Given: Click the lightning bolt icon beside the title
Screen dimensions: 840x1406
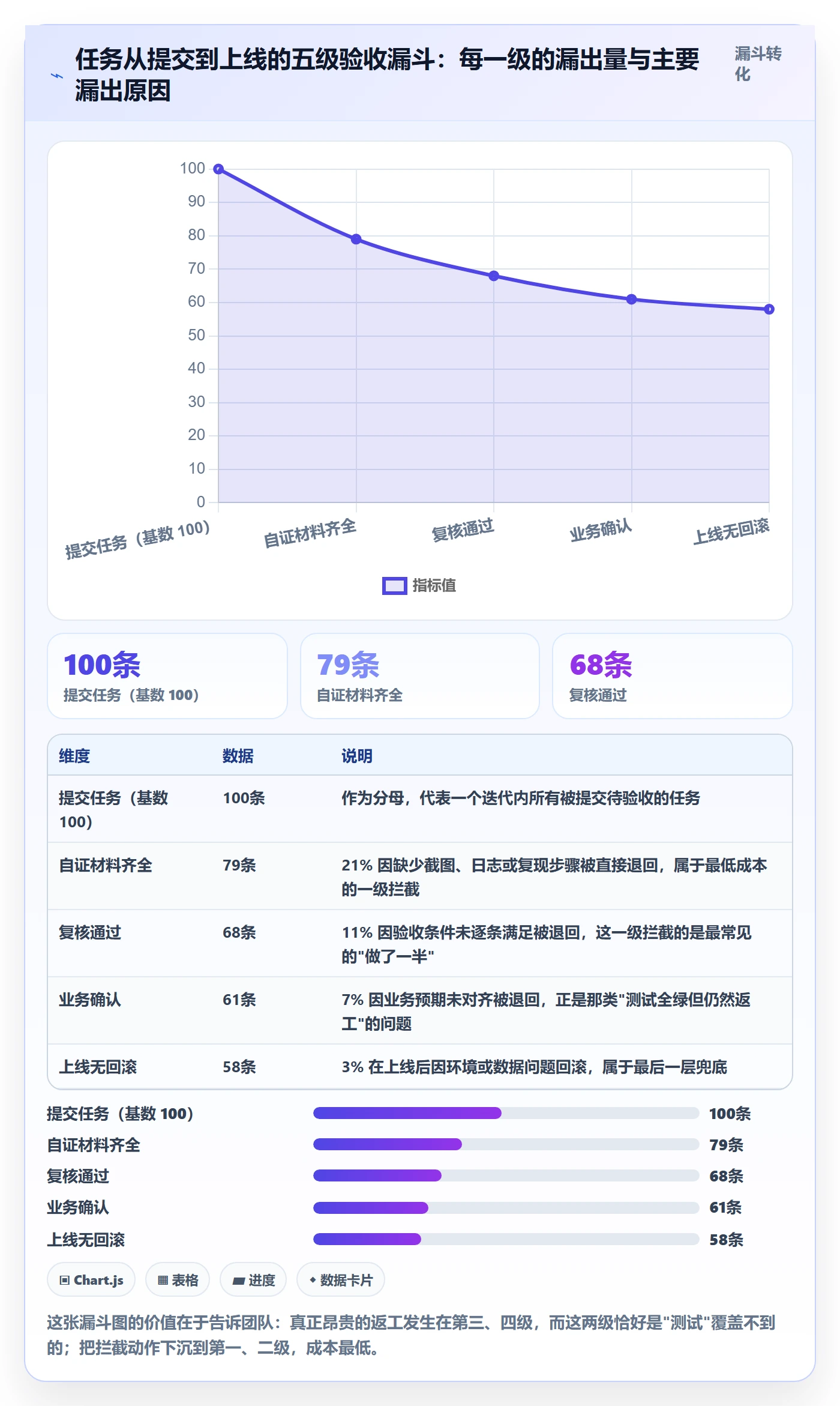Looking at the screenshot, I should click(x=57, y=76).
